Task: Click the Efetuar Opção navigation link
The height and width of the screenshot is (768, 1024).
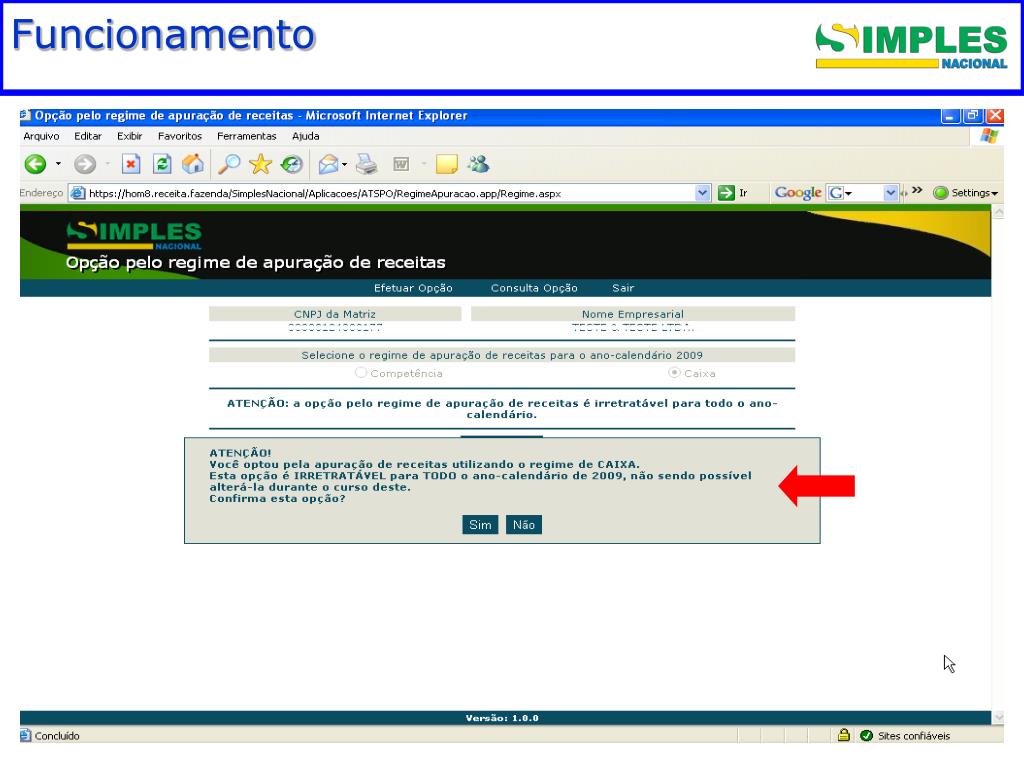Action: pos(413,288)
